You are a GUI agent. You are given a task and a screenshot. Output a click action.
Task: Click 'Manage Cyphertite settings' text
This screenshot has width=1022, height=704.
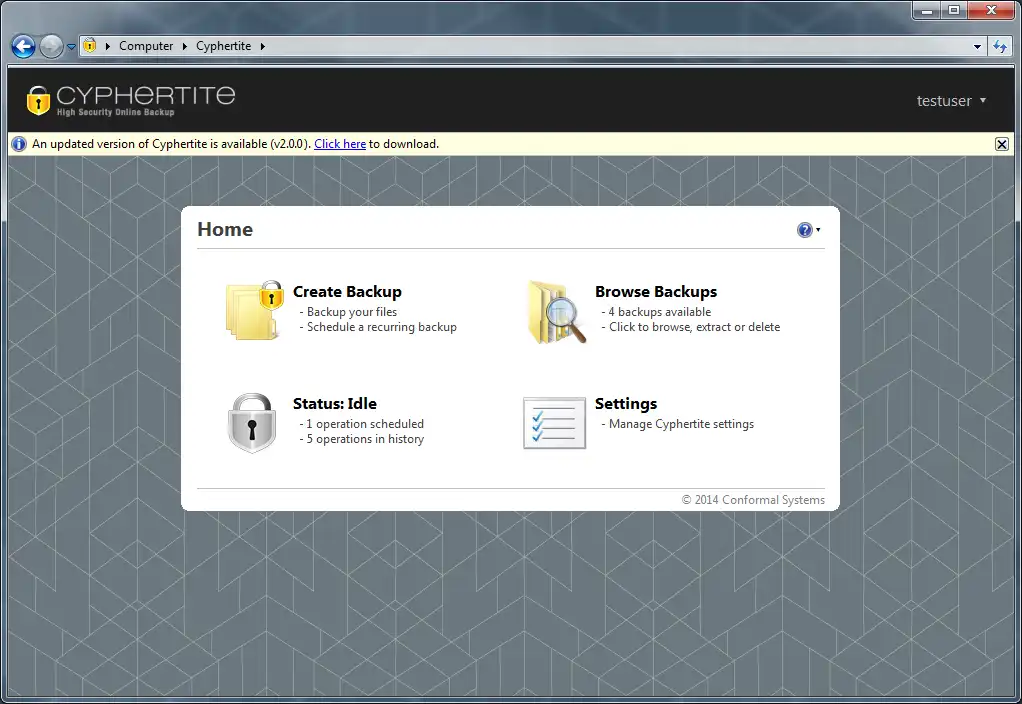[x=681, y=424]
